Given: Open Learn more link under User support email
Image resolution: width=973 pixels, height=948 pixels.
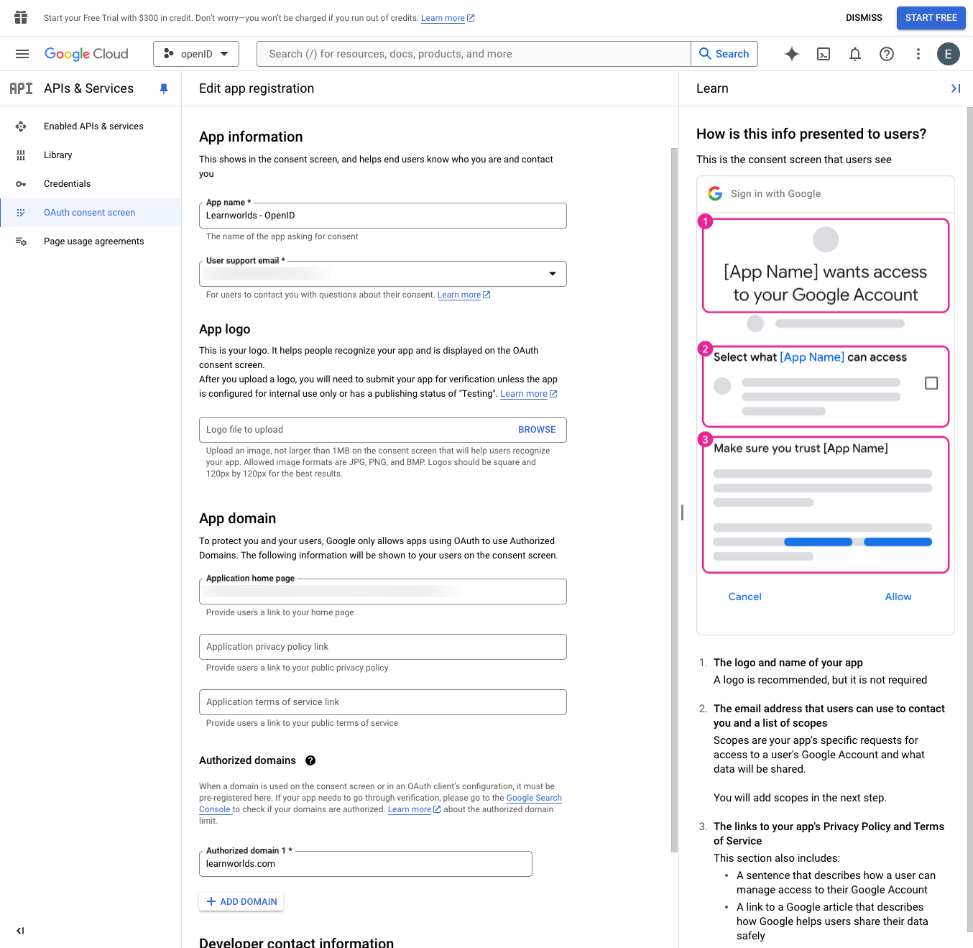Looking at the screenshot, I should 464,295.
